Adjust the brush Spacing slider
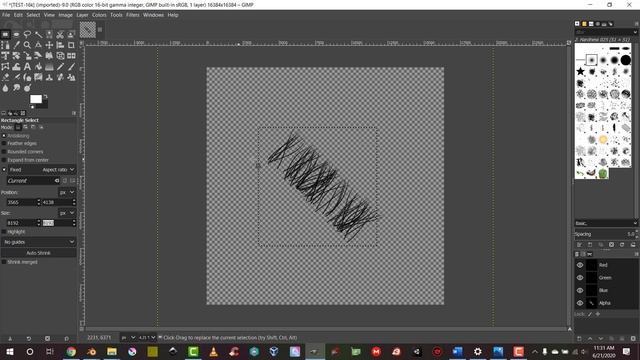This screenshot has width=640, height=360. pos(606,234)
